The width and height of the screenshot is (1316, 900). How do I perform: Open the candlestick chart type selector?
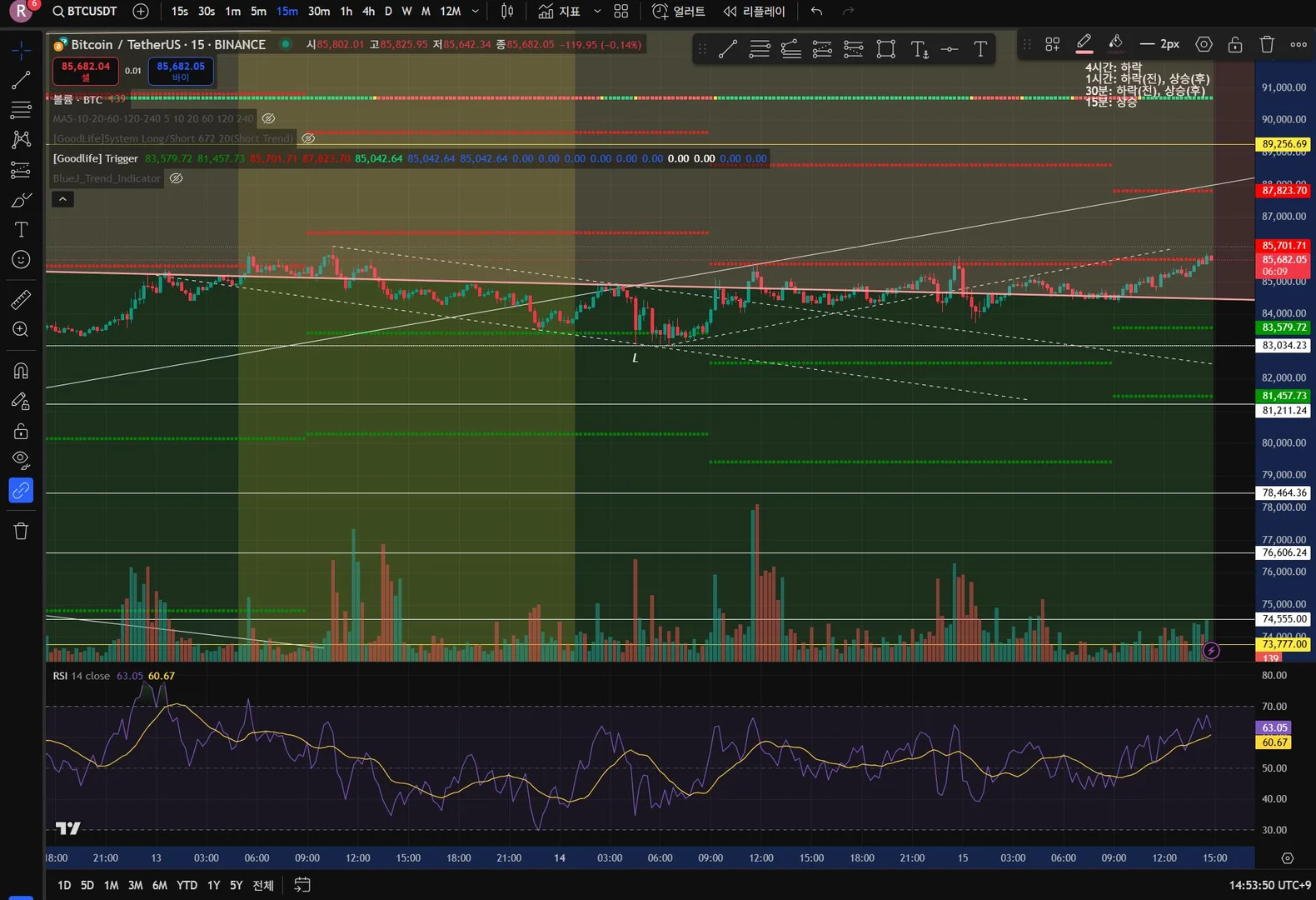(x=507, y=12)
